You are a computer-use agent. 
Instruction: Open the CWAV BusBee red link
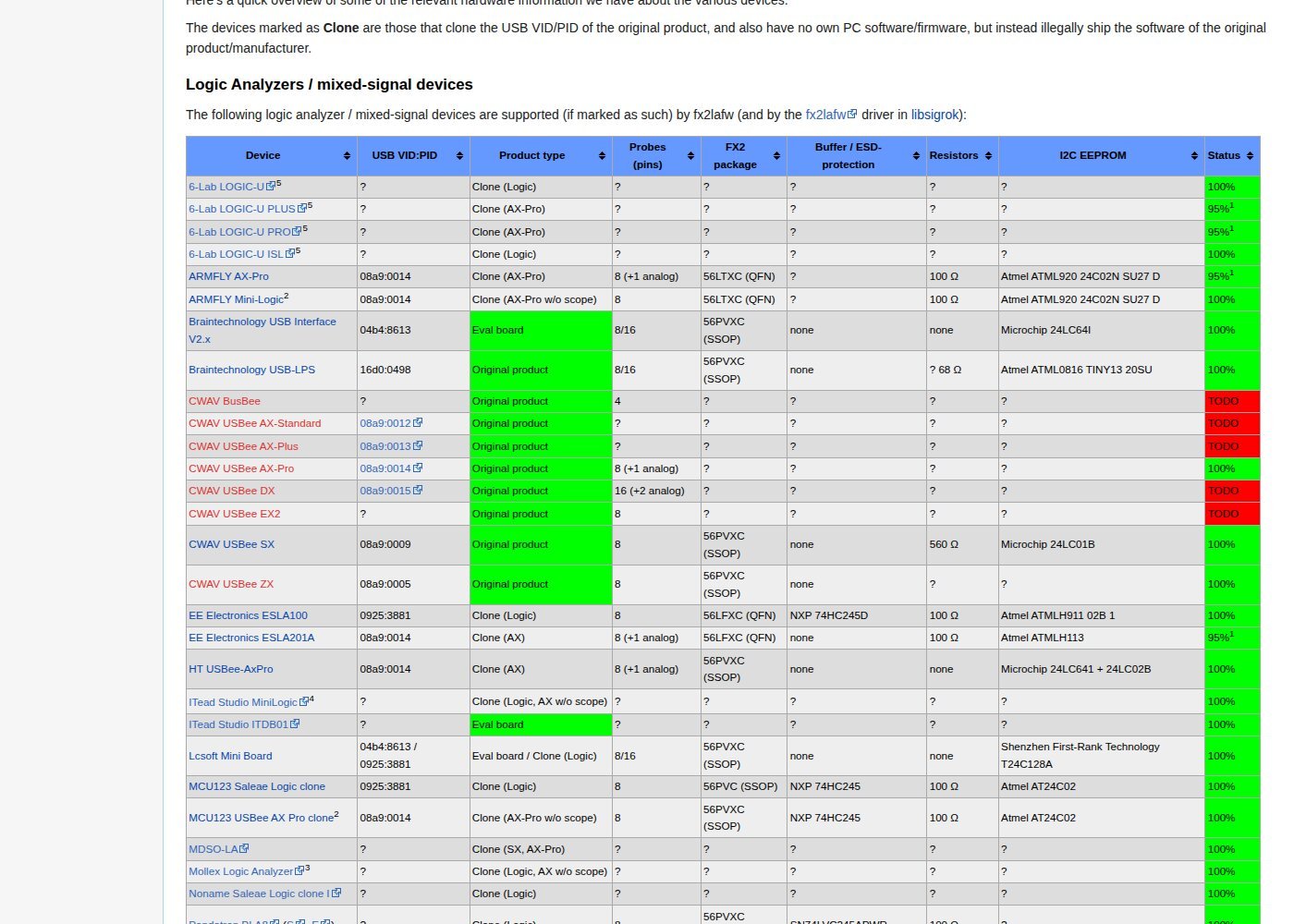pyautogui.click(x=225, y=401)
